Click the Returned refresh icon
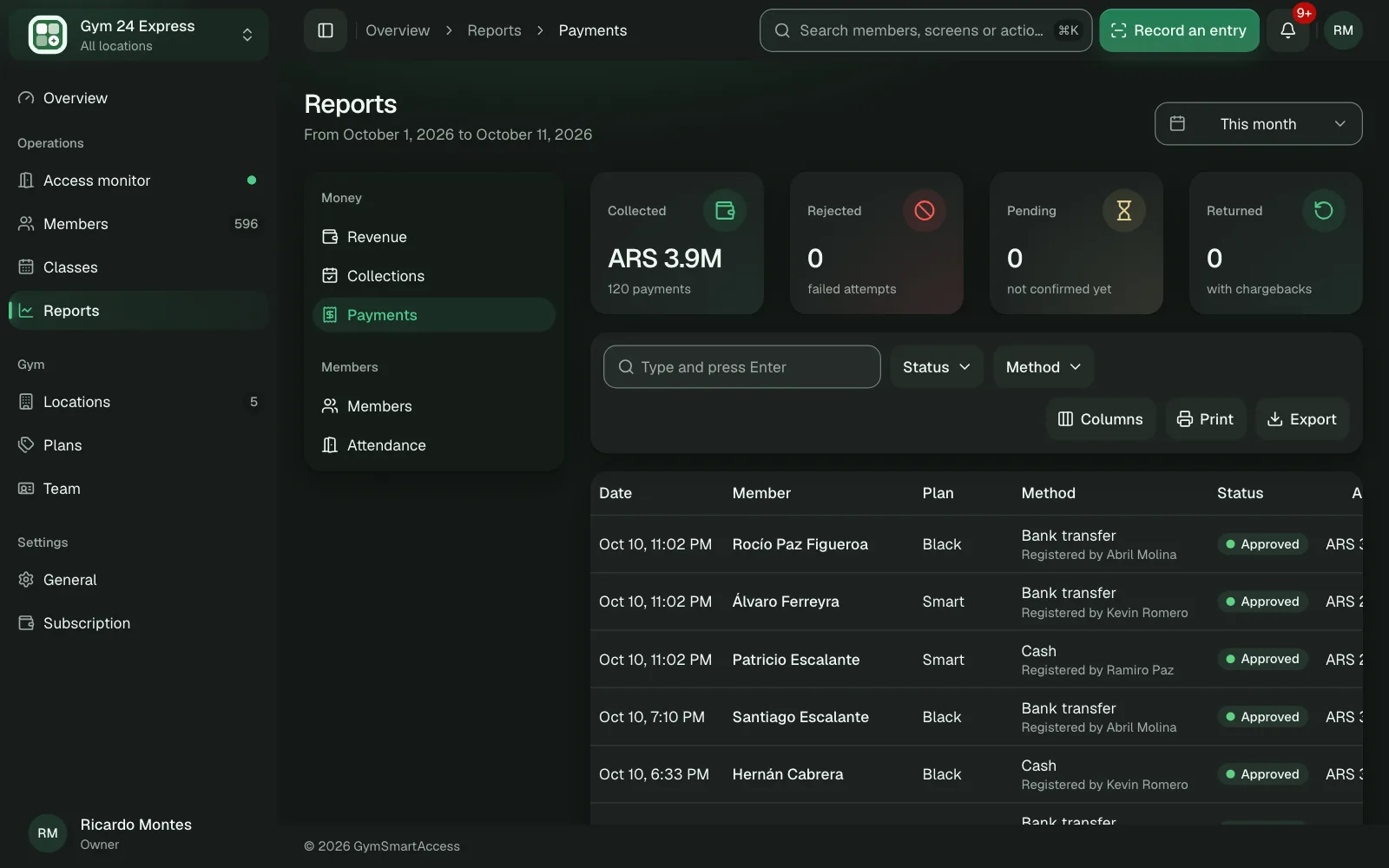Image resolution: width=1389 pixels, height=868 pixels. click(x=1324, y=210)
